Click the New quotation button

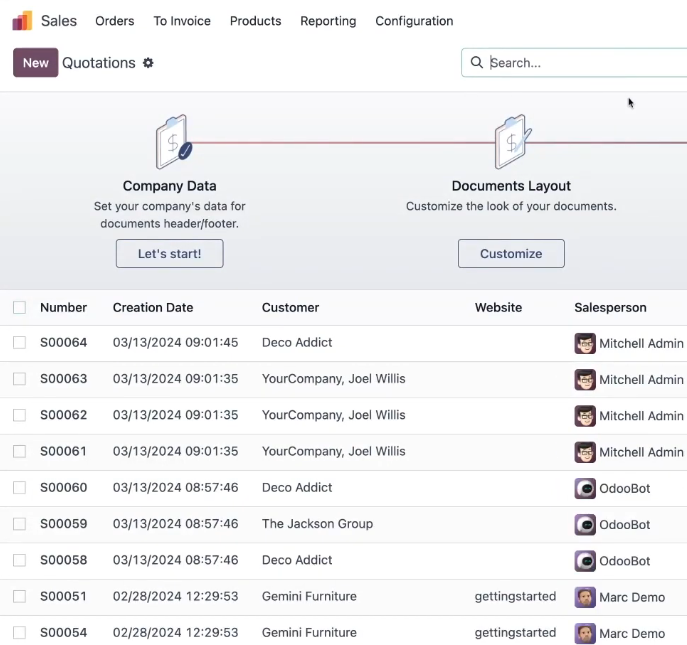(35, 63)
